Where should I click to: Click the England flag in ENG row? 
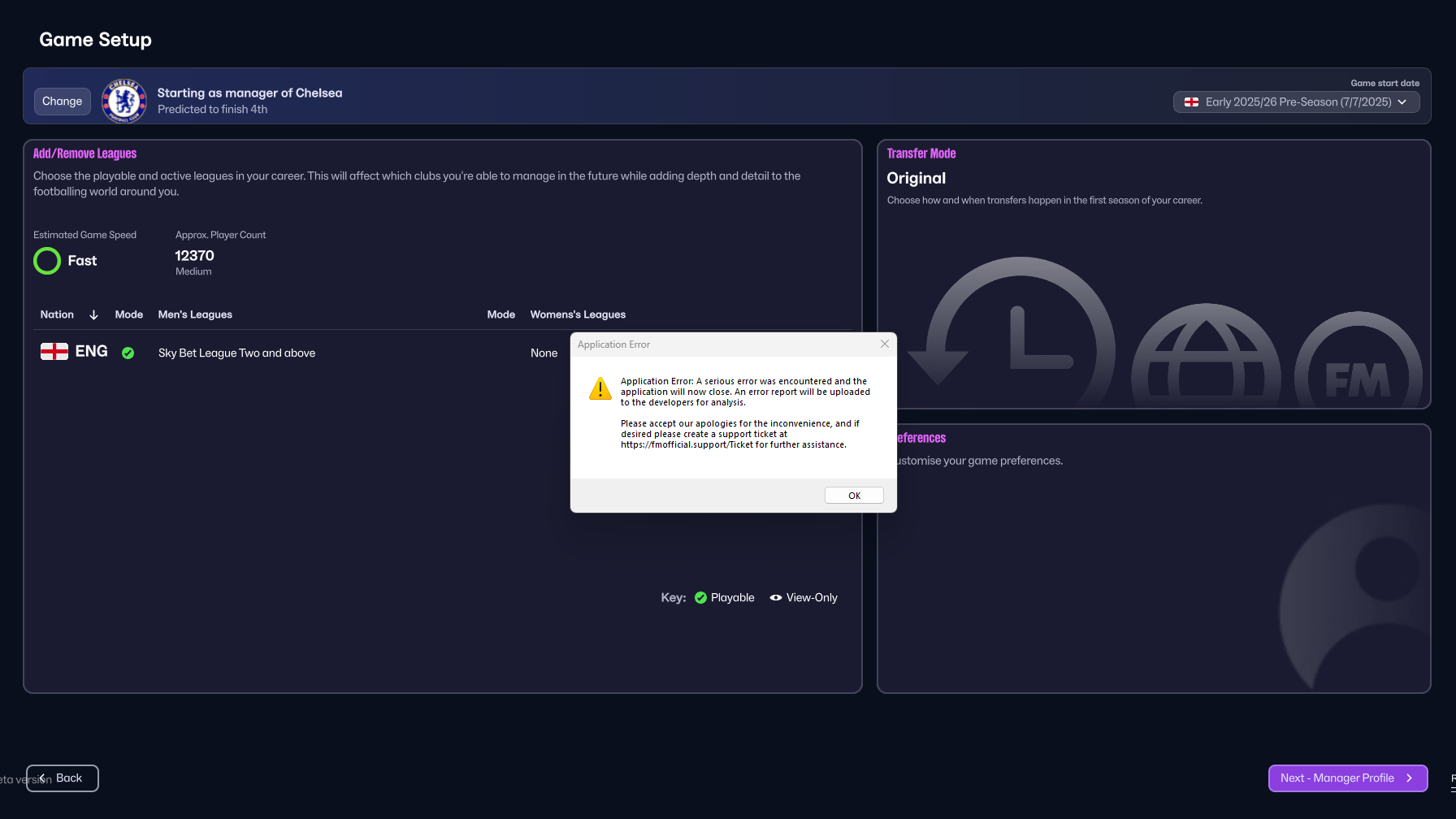[54, 351]
